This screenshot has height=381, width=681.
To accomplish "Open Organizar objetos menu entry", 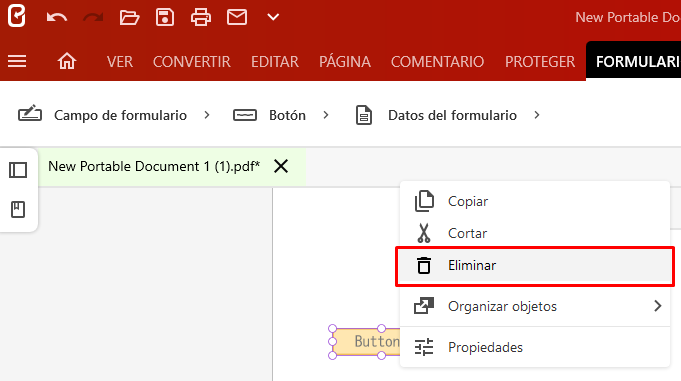I will point(535,306).
